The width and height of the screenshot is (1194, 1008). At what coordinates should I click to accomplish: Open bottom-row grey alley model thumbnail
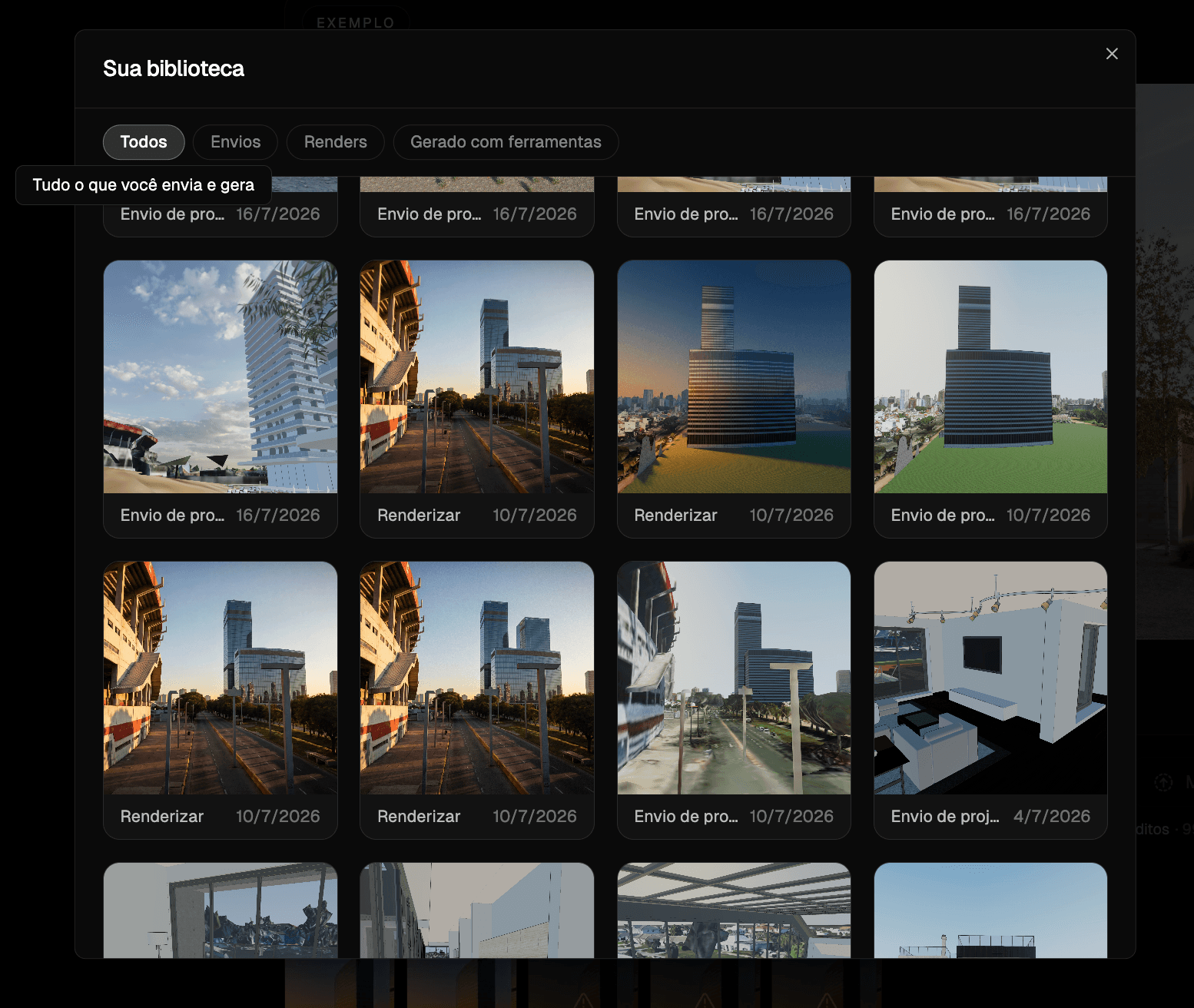tap(477, 910)
